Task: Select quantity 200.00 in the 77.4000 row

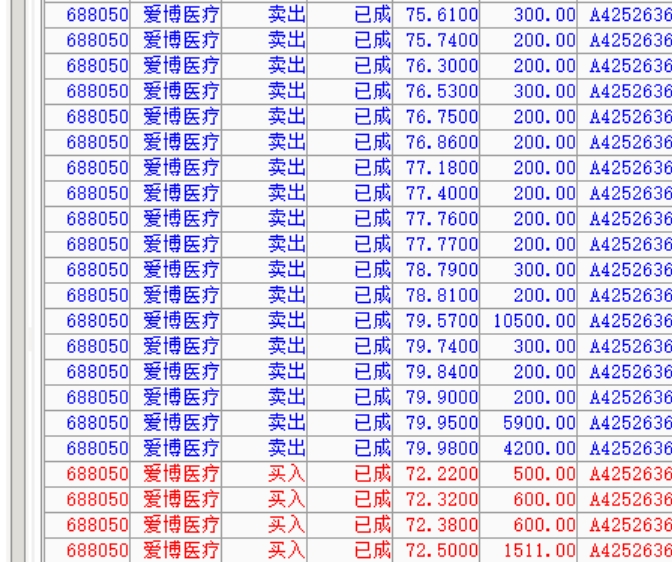Action: point(545,193)
